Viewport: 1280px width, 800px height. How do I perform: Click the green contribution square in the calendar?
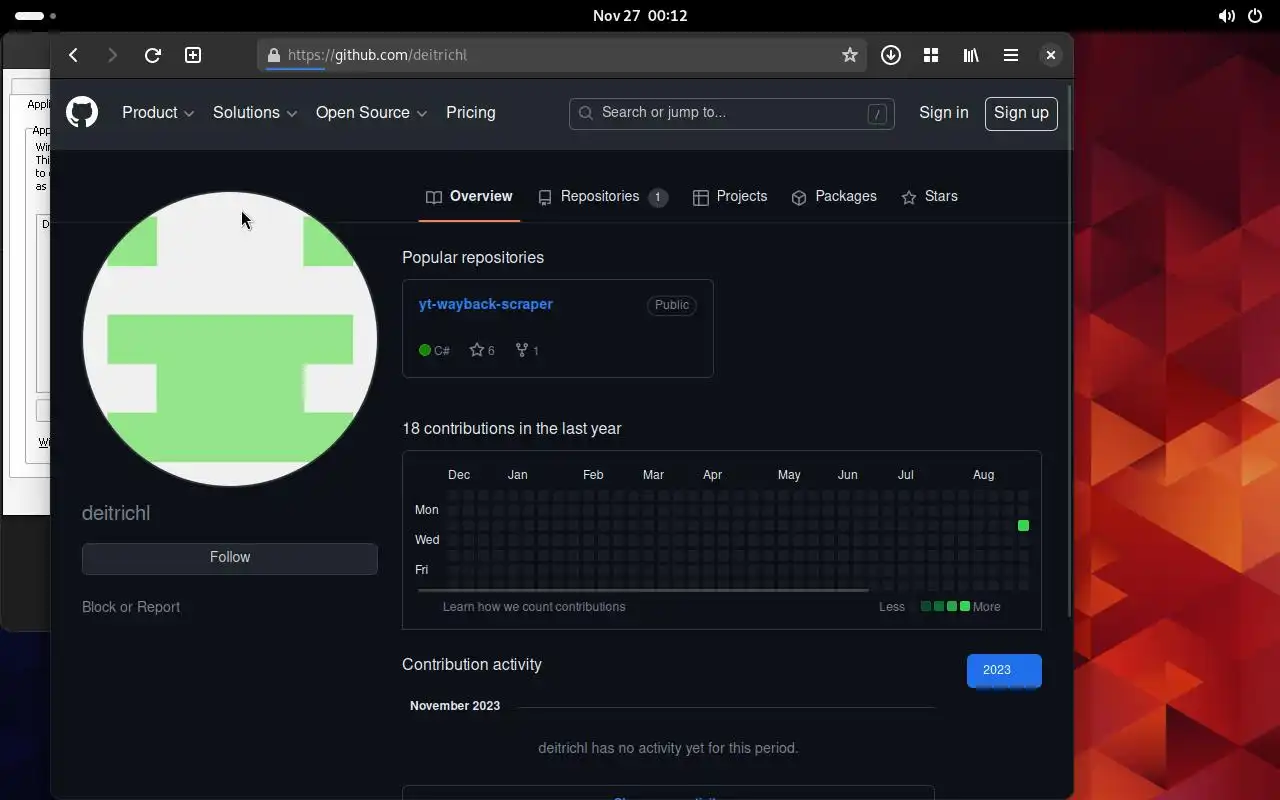[x=1023, y=525]
